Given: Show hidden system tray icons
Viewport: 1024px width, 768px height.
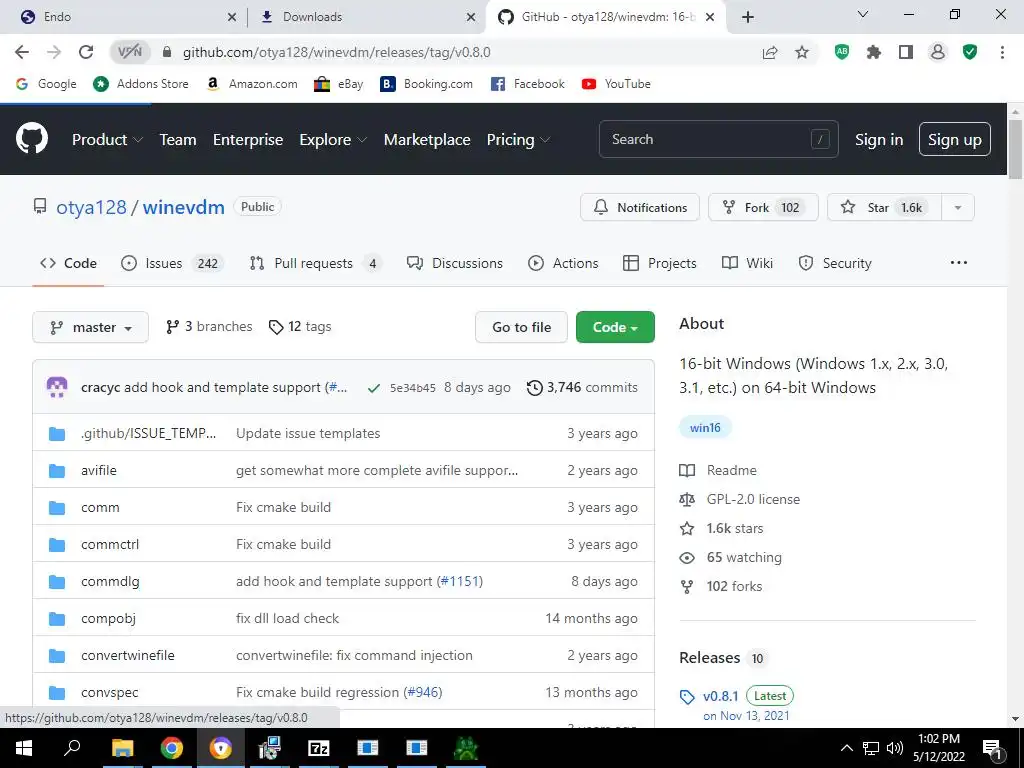Looking at the screenshot, I should pos(846,748).
